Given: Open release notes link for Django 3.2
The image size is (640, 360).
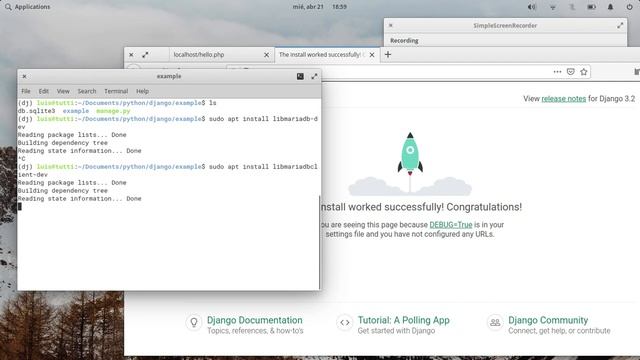Looking at the screenshot, I should 563,99.
